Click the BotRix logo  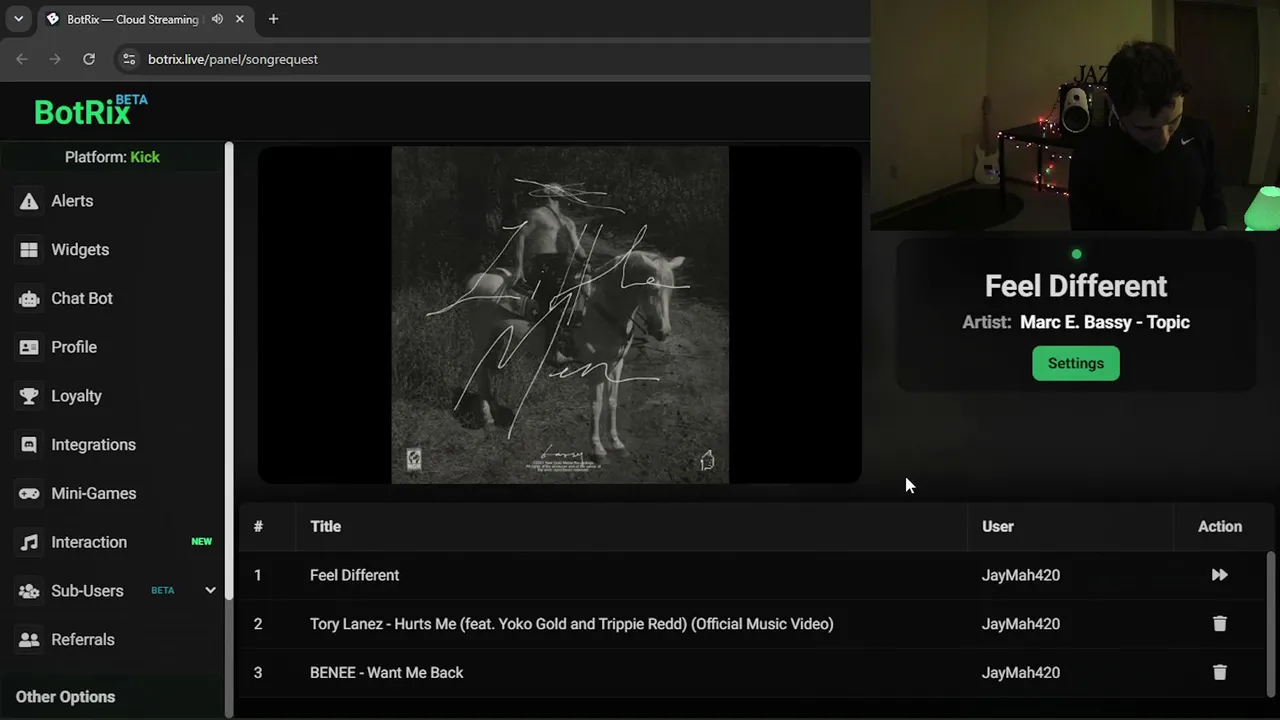click(91, 110)
